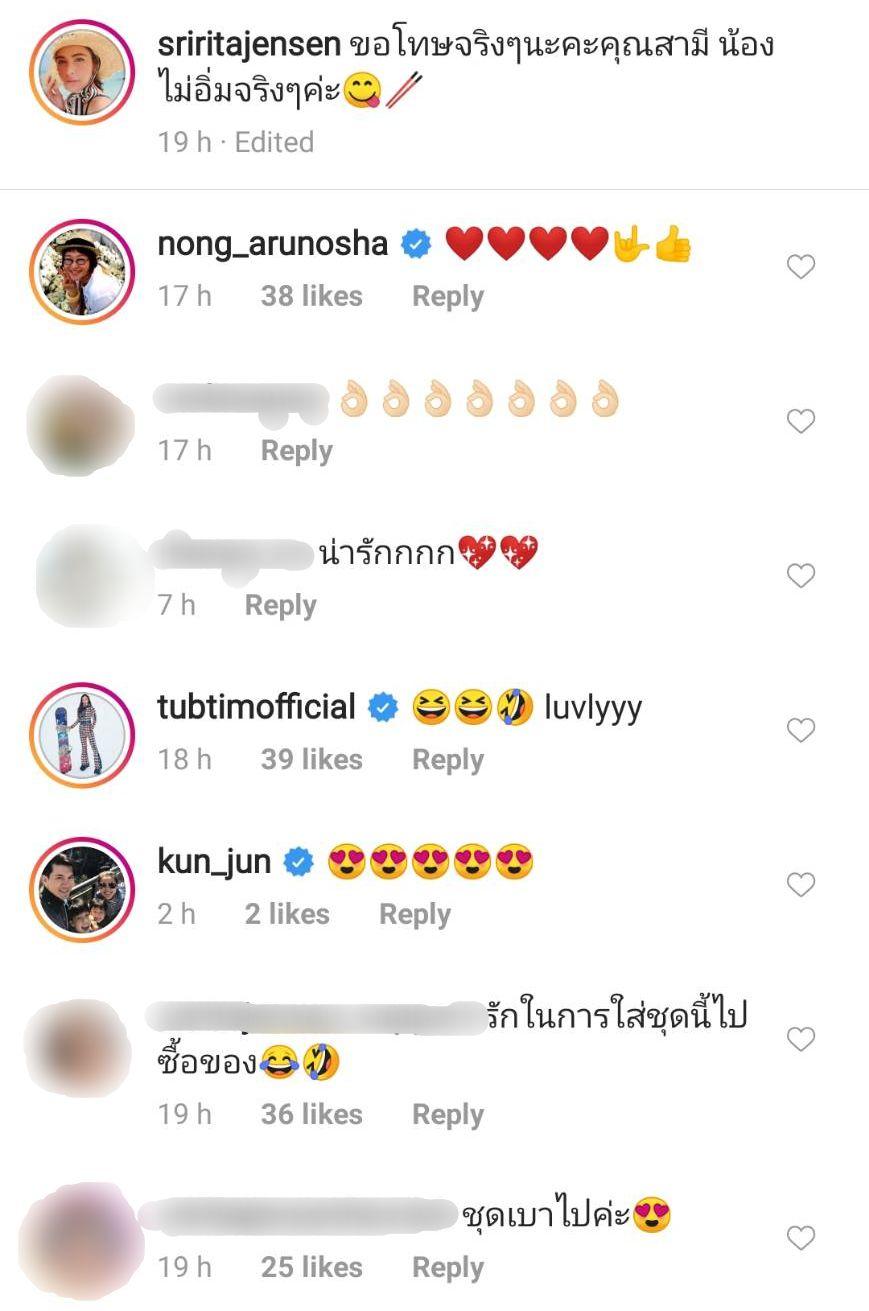Like the comment with OK hand emojis

[801, 422]
